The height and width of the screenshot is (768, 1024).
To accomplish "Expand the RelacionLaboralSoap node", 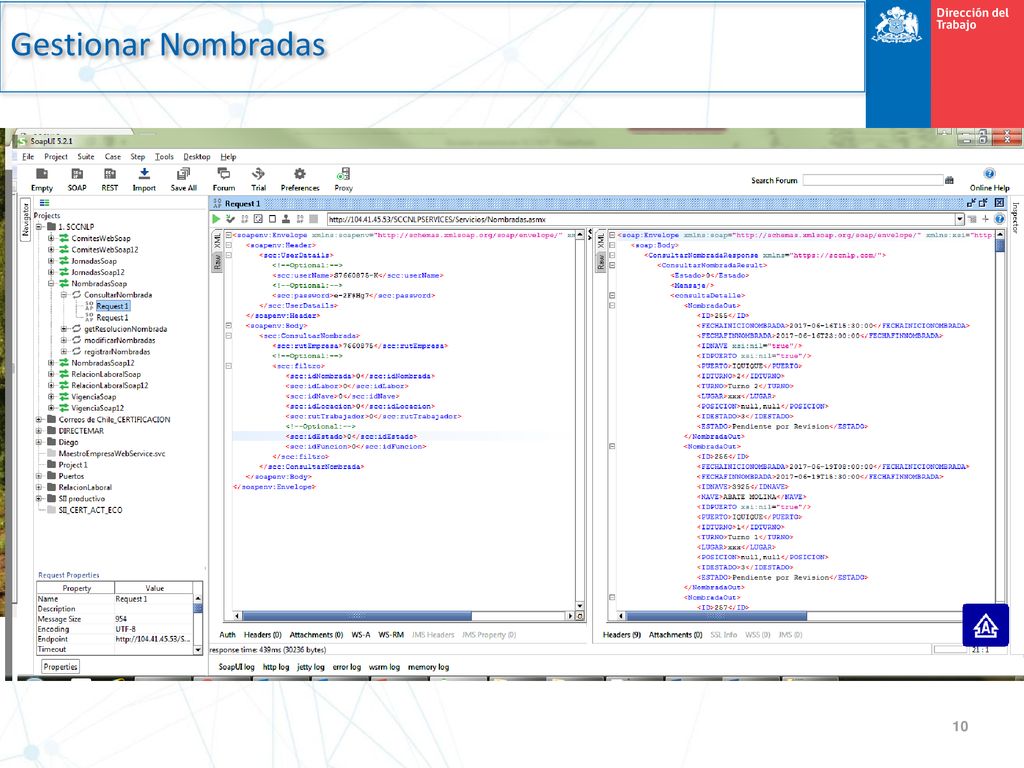I will click(51, 374).
